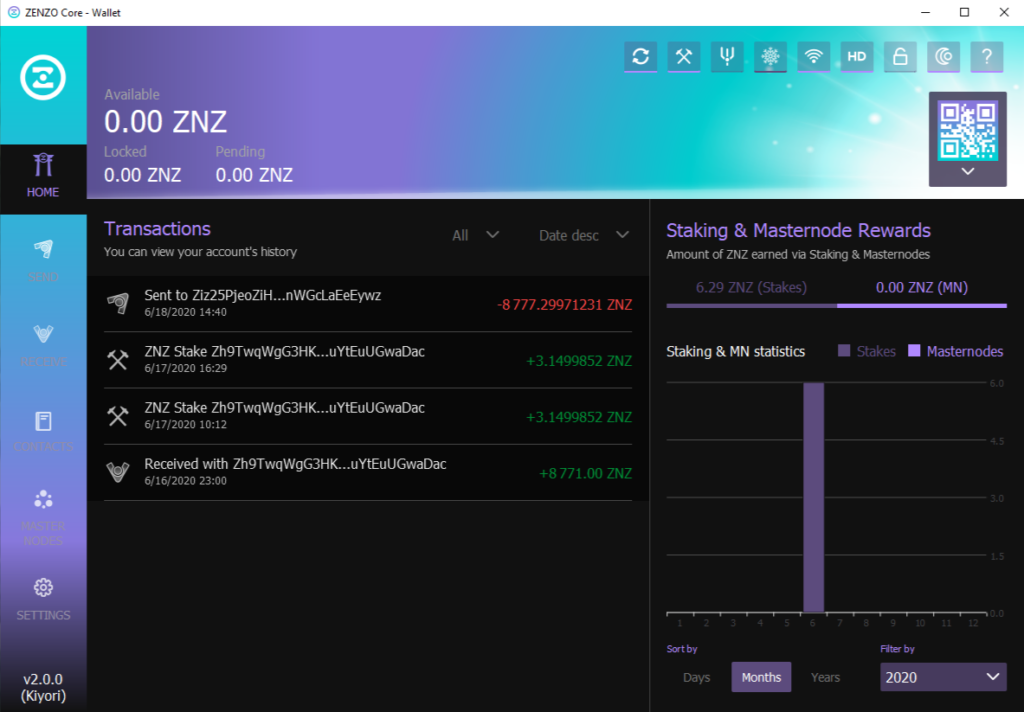The width and height of the screenshot is (1024, 712).
Task: Click the 0.00 ZNZ (MN) label
Action: 921,287
